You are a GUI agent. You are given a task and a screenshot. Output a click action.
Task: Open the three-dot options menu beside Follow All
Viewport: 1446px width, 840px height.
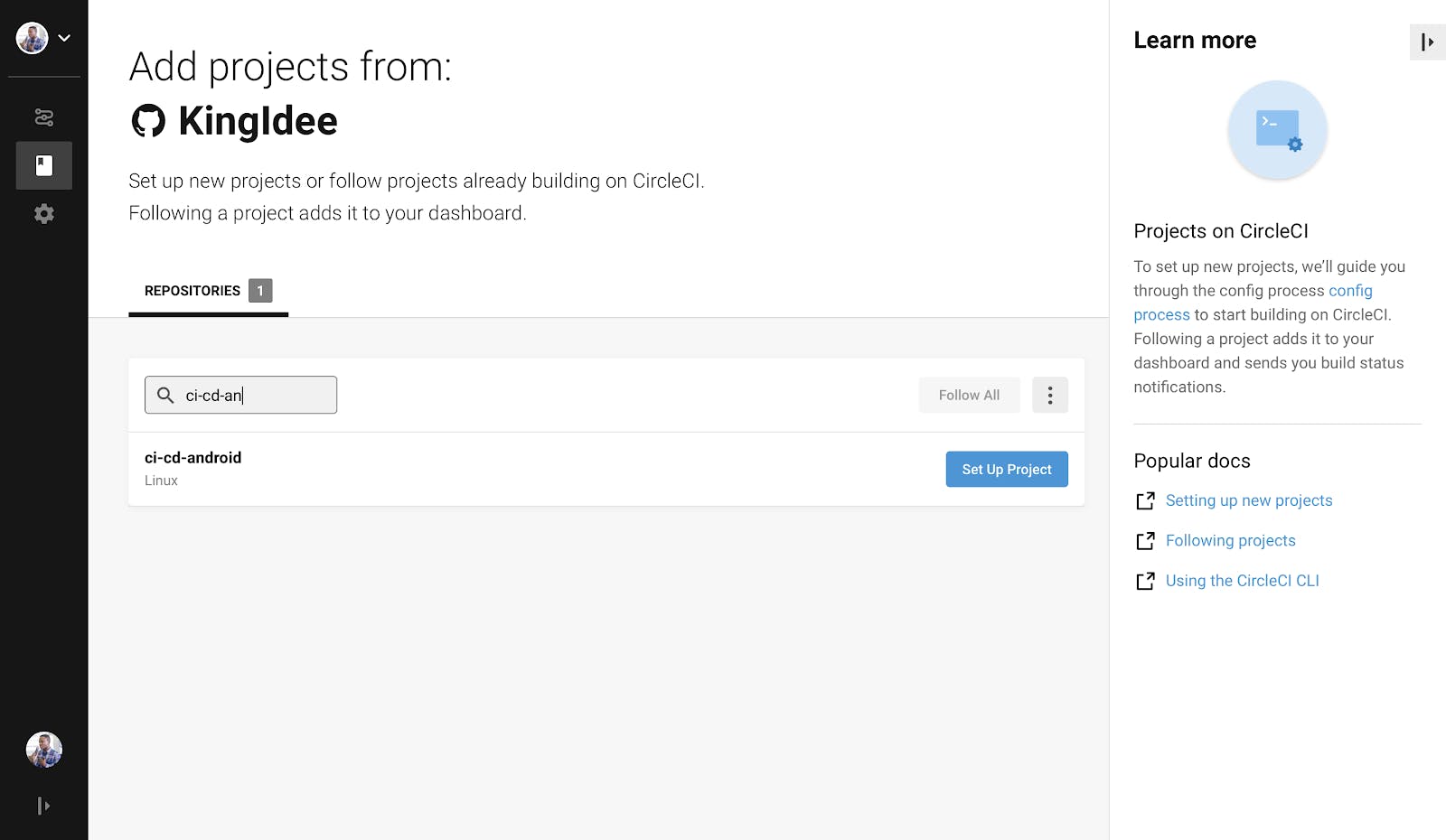pos(1049,395)
